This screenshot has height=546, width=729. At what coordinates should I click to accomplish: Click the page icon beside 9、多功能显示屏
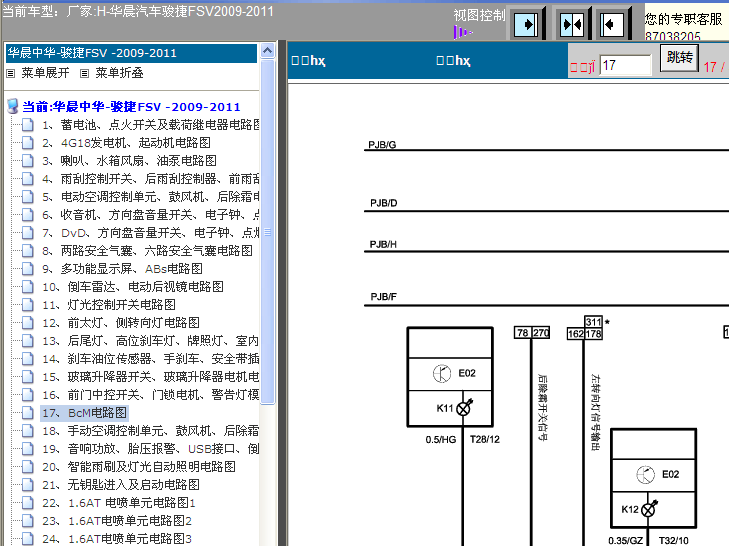[x=28, y=269]
